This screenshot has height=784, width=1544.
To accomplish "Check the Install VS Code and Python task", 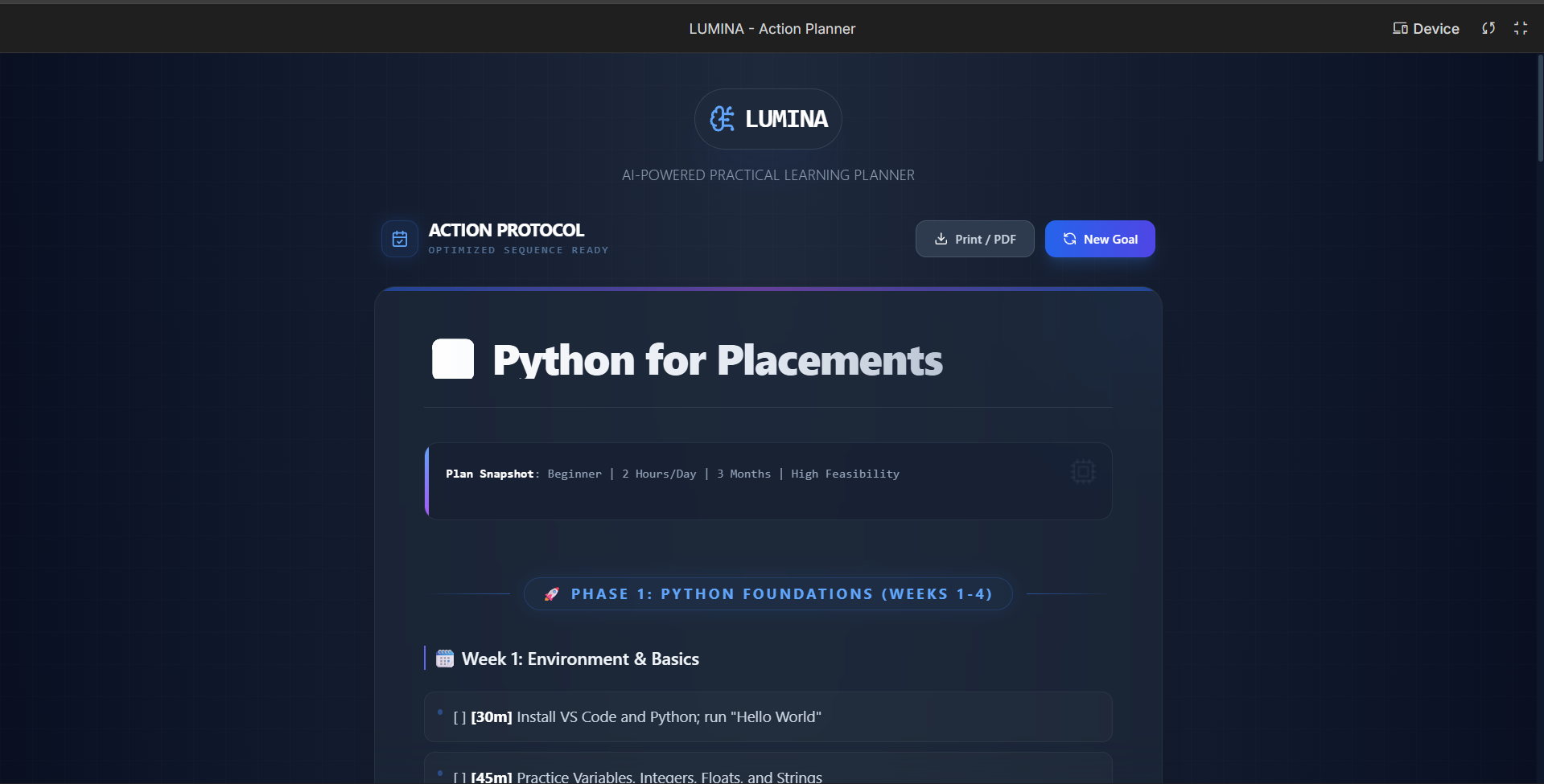I will (459, 717).
